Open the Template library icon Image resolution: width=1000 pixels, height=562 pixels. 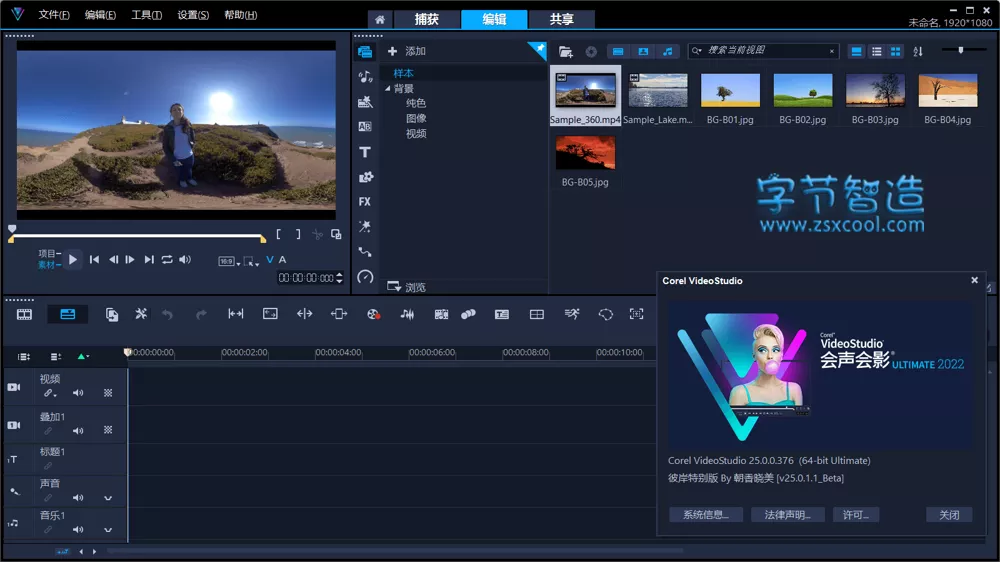[x=365, y=101]
